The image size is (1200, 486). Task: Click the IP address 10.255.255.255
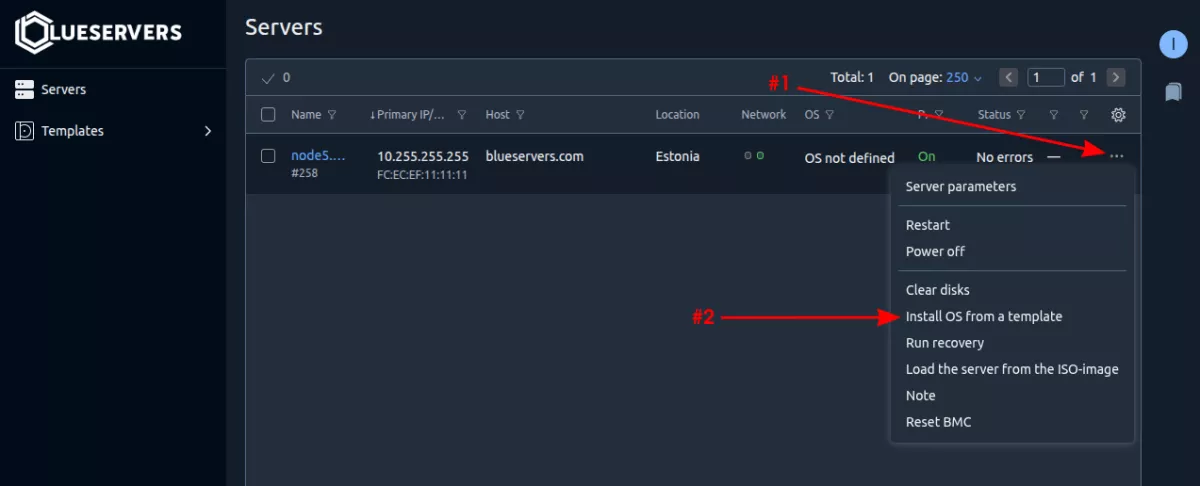pos(423,156)
